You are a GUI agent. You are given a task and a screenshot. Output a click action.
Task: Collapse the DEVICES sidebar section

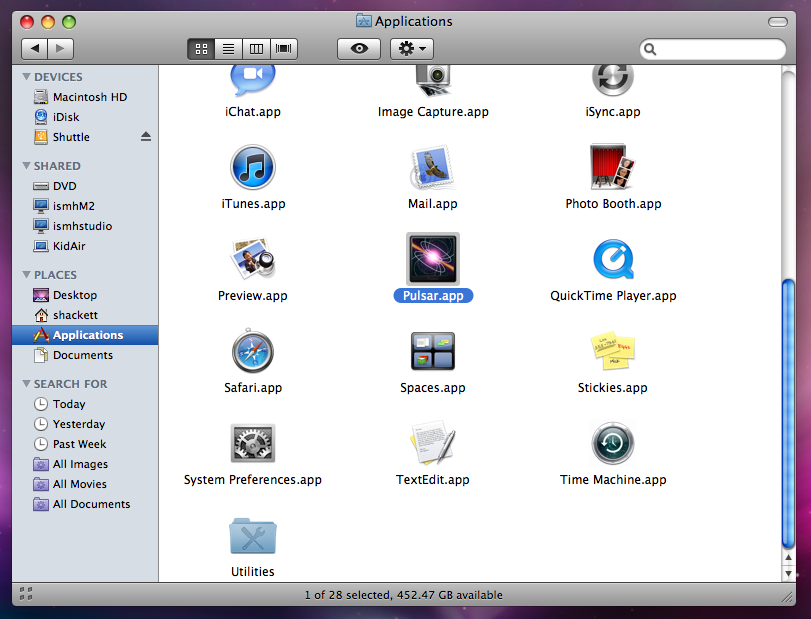[26, 77]
